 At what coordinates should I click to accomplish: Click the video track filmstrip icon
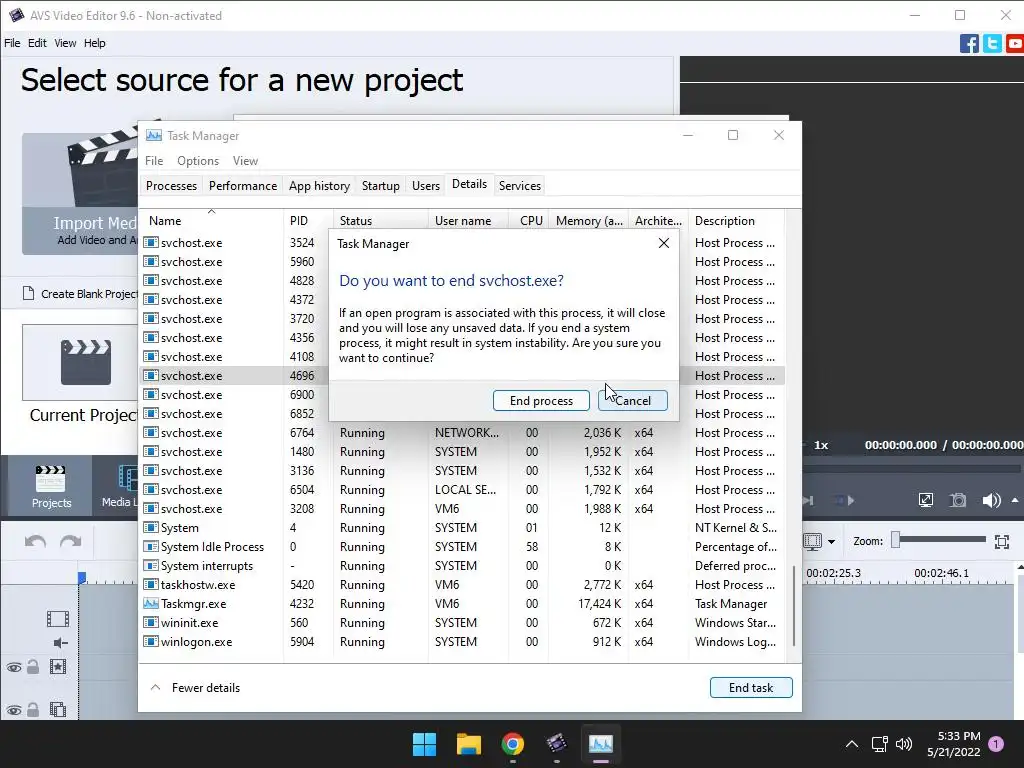click(57, 618)
